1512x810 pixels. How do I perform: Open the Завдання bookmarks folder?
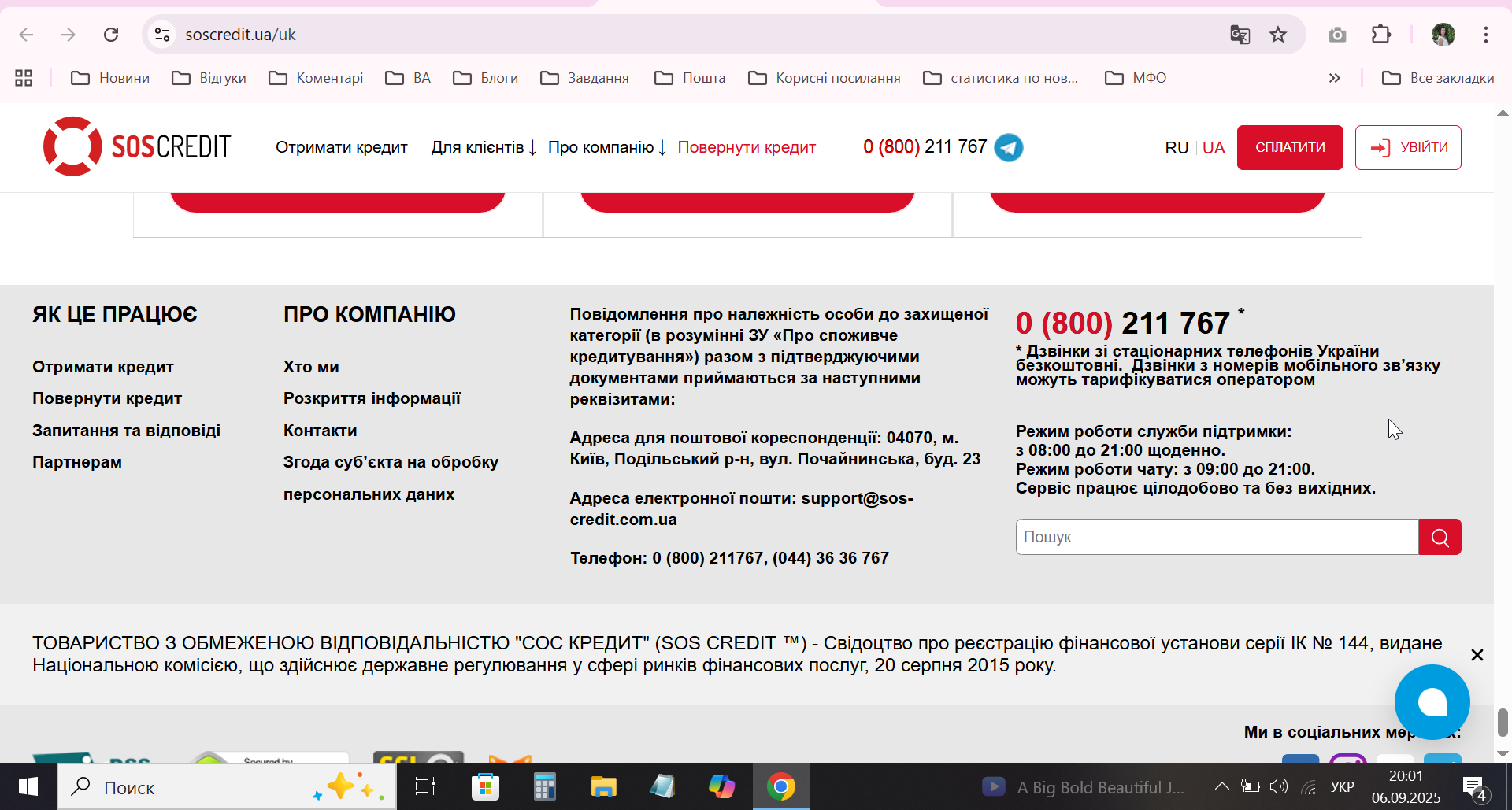(x=584, y=78)
